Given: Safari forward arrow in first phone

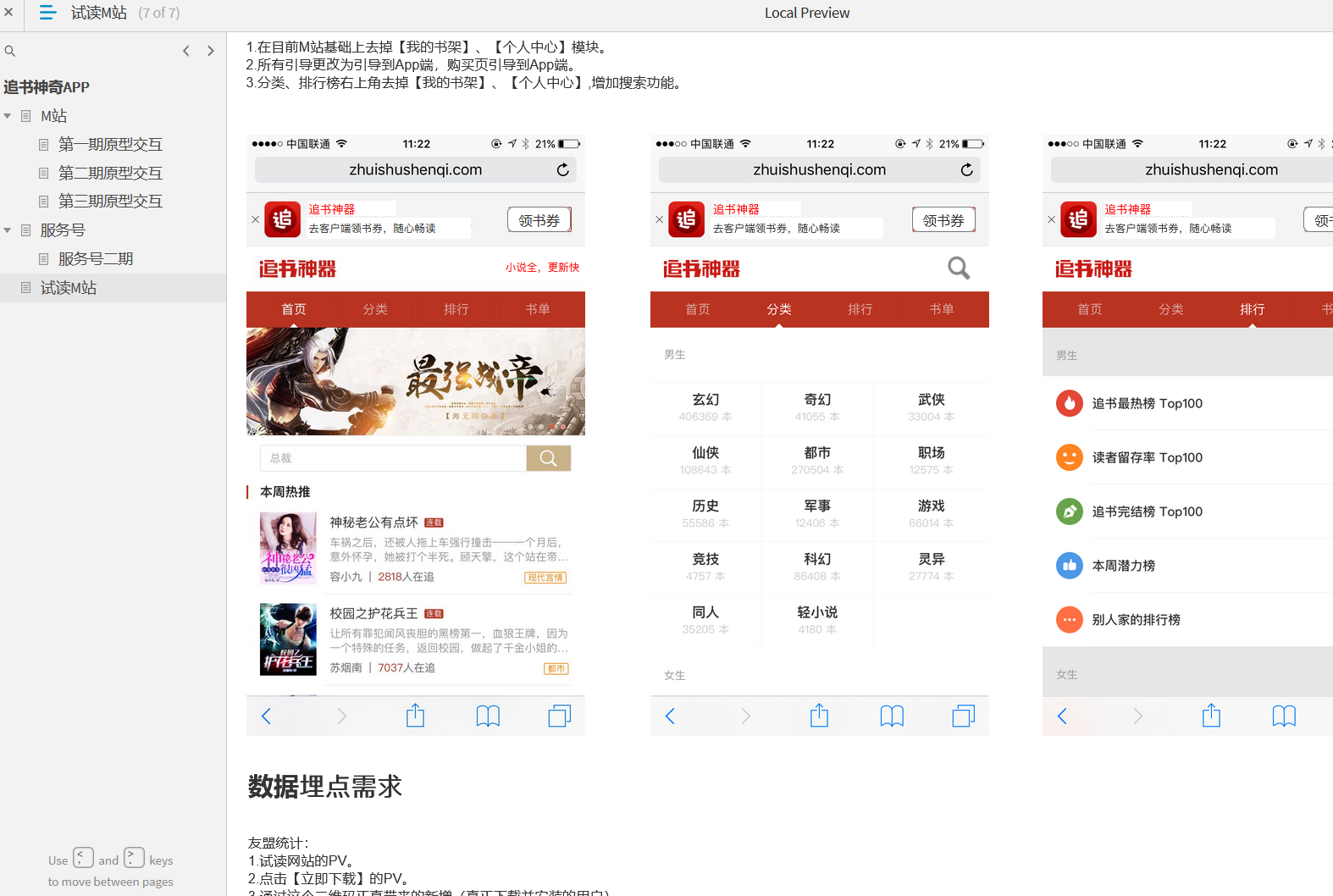Looking at the screenshot, I should (341, 716).
